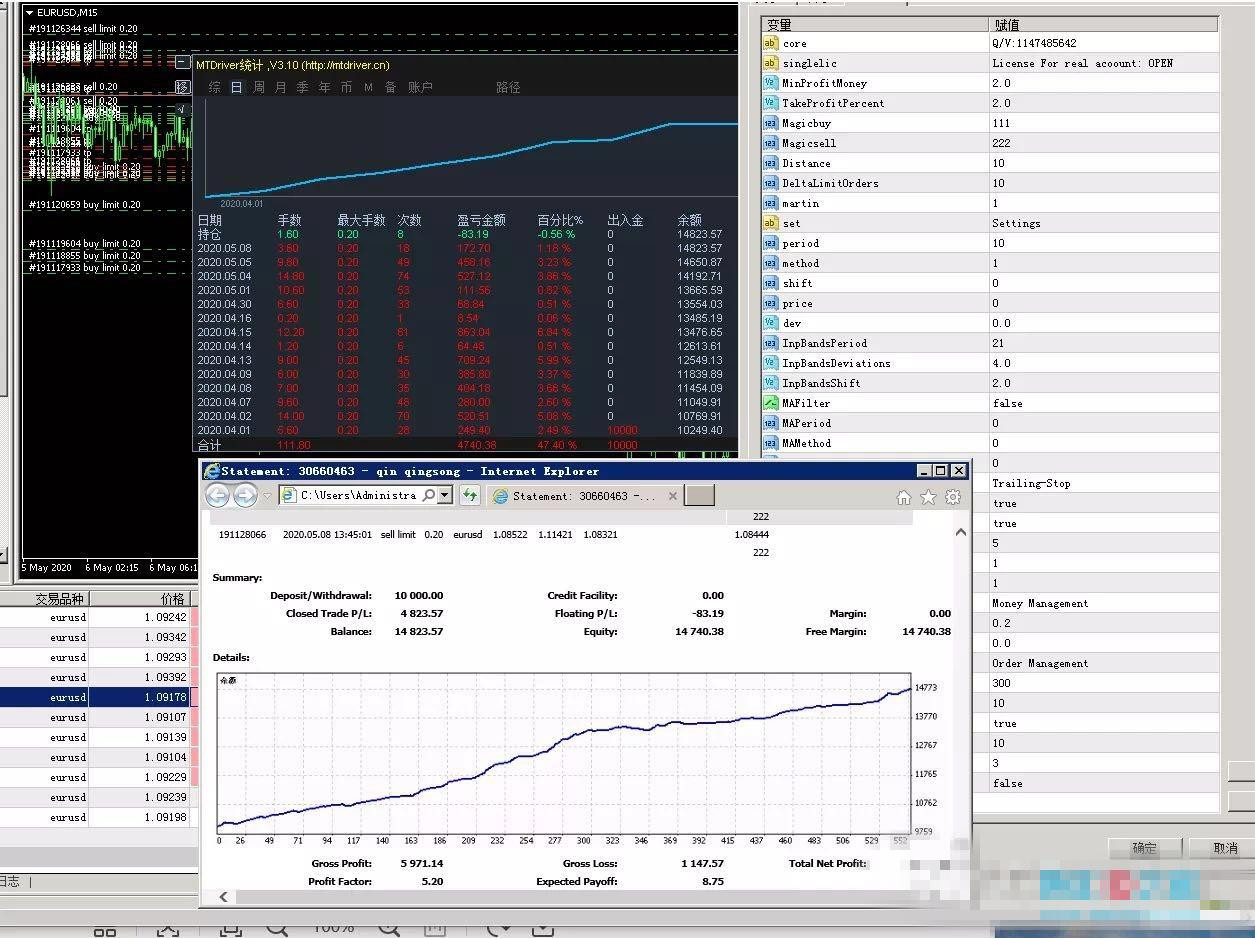
Task: Click the 确定 confirm button
Action: pos(1144,848)
